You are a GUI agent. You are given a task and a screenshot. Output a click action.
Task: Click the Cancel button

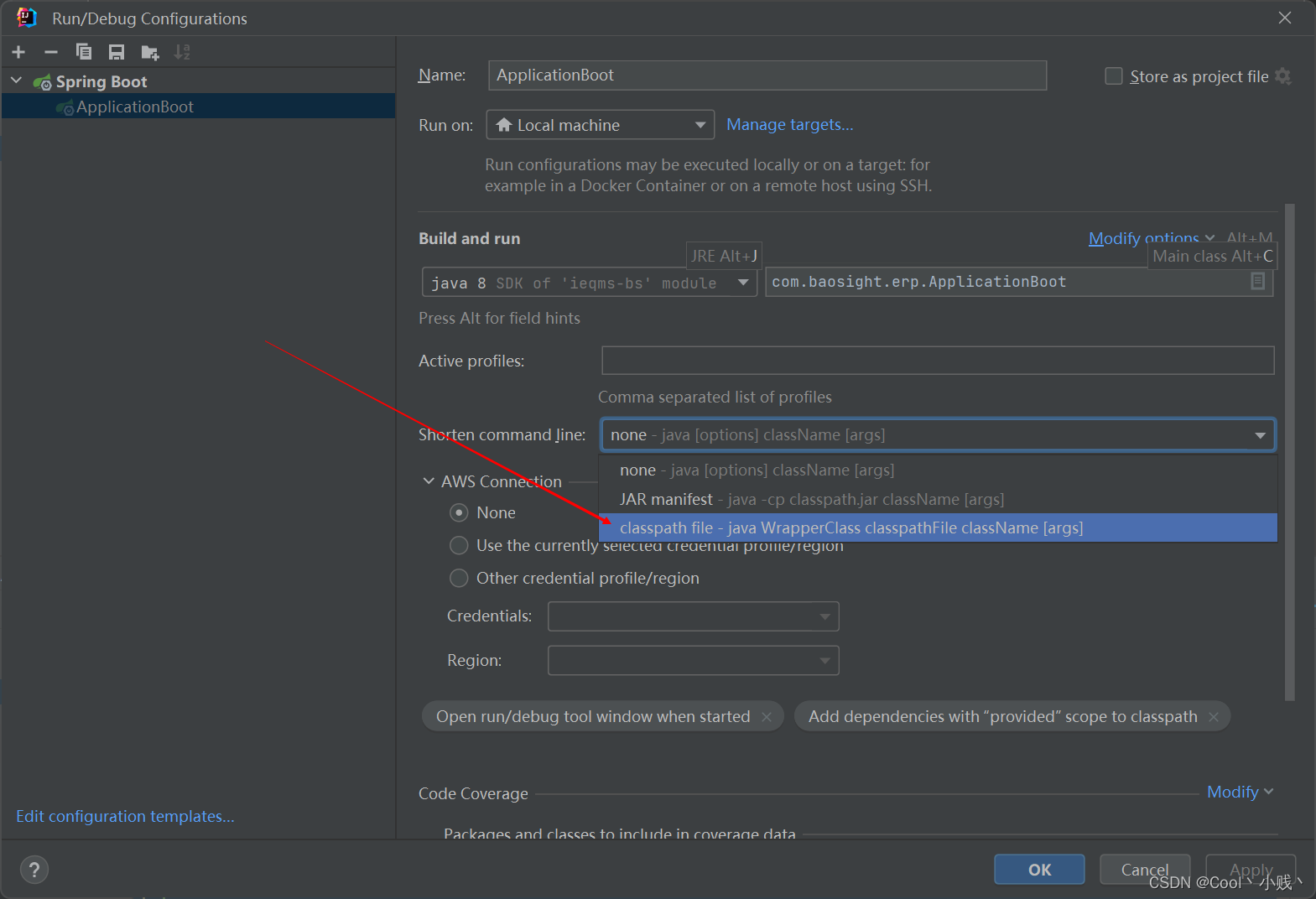[1145, 870]
